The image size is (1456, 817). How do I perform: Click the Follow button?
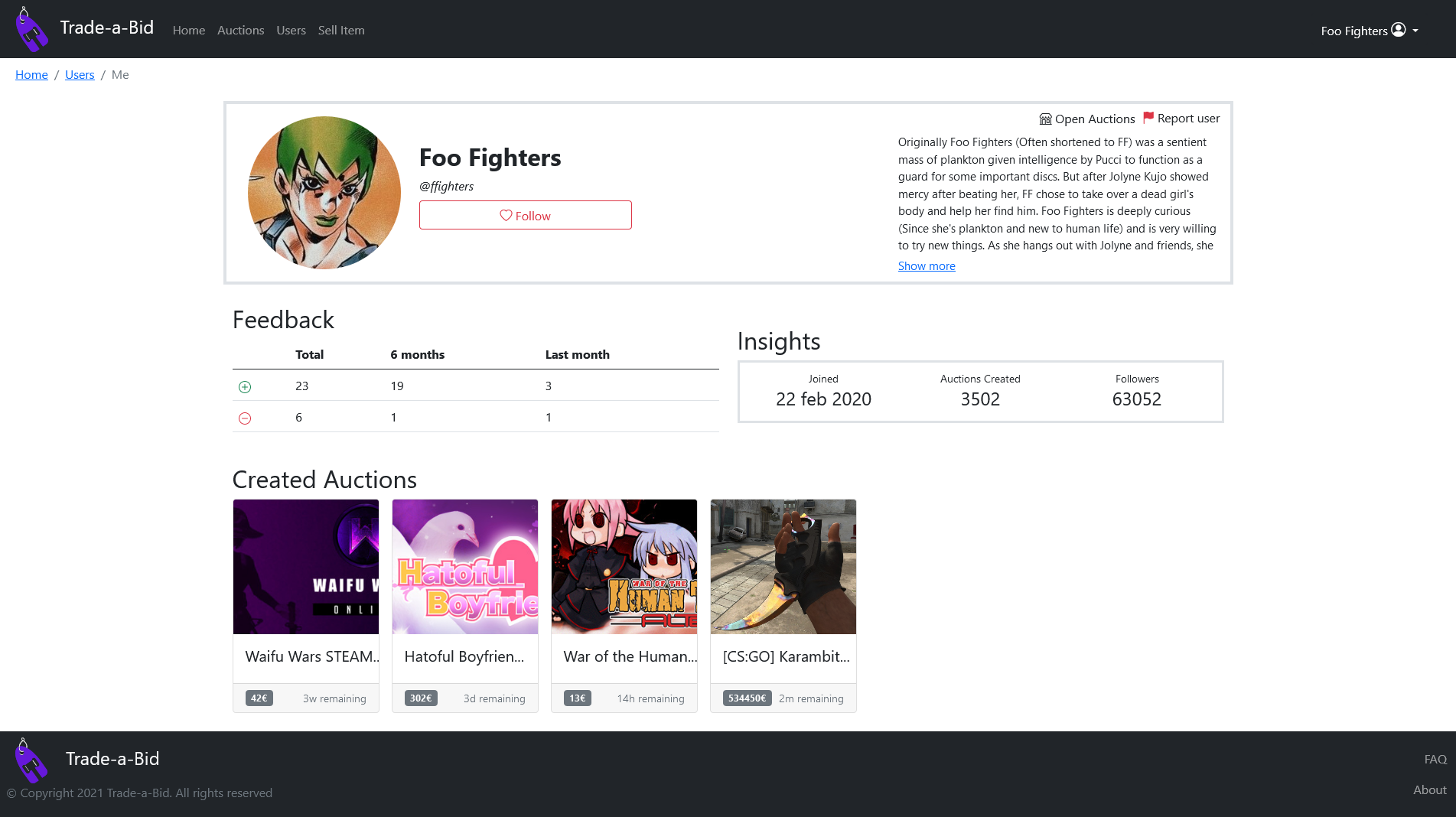[x=525, y=215]
